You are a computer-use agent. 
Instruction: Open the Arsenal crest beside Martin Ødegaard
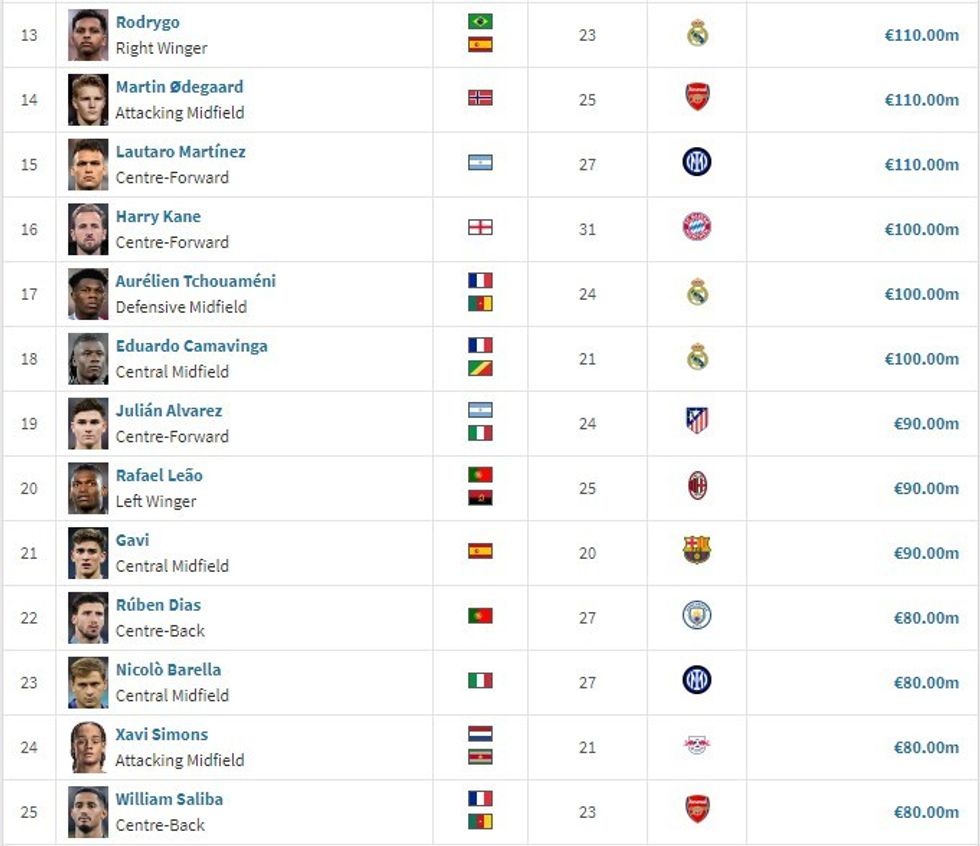point(697,99)
